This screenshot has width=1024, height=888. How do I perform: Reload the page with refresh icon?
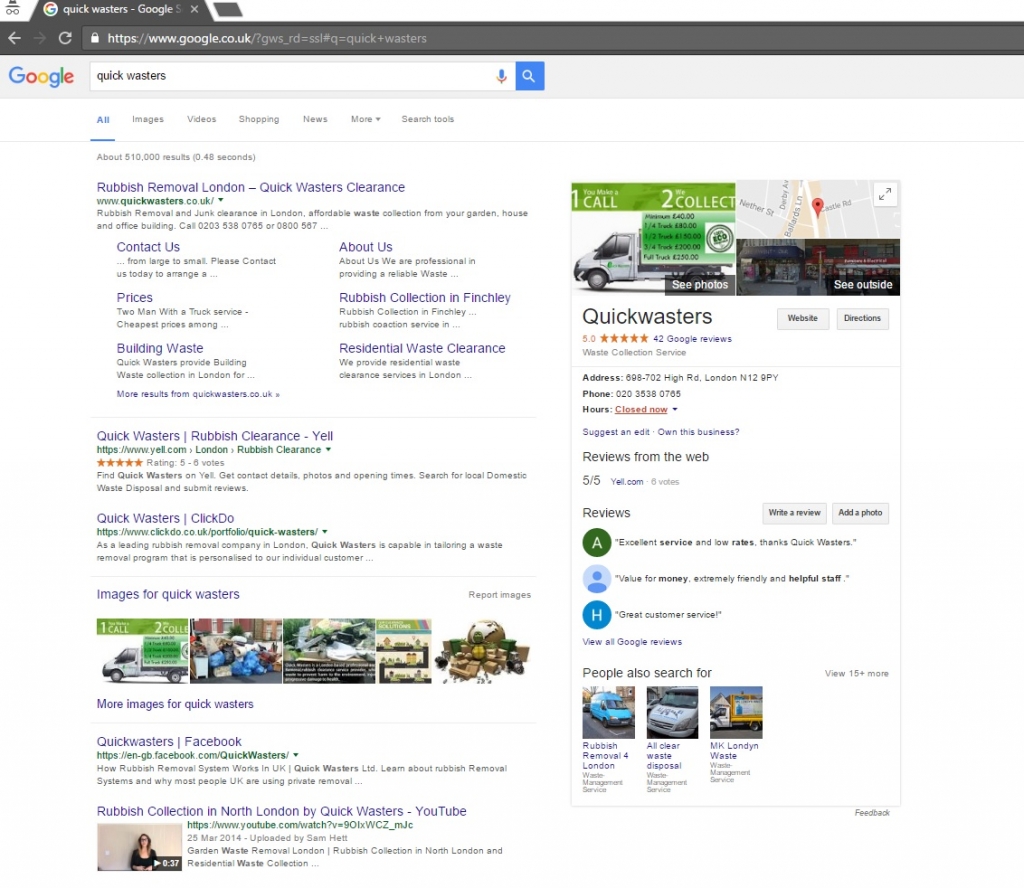[65, 38]
